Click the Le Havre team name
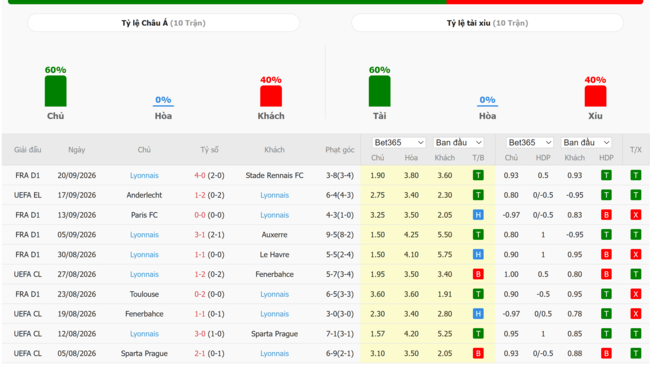The width and height of the screenshot is (650, 369). [x=274, y=255]
